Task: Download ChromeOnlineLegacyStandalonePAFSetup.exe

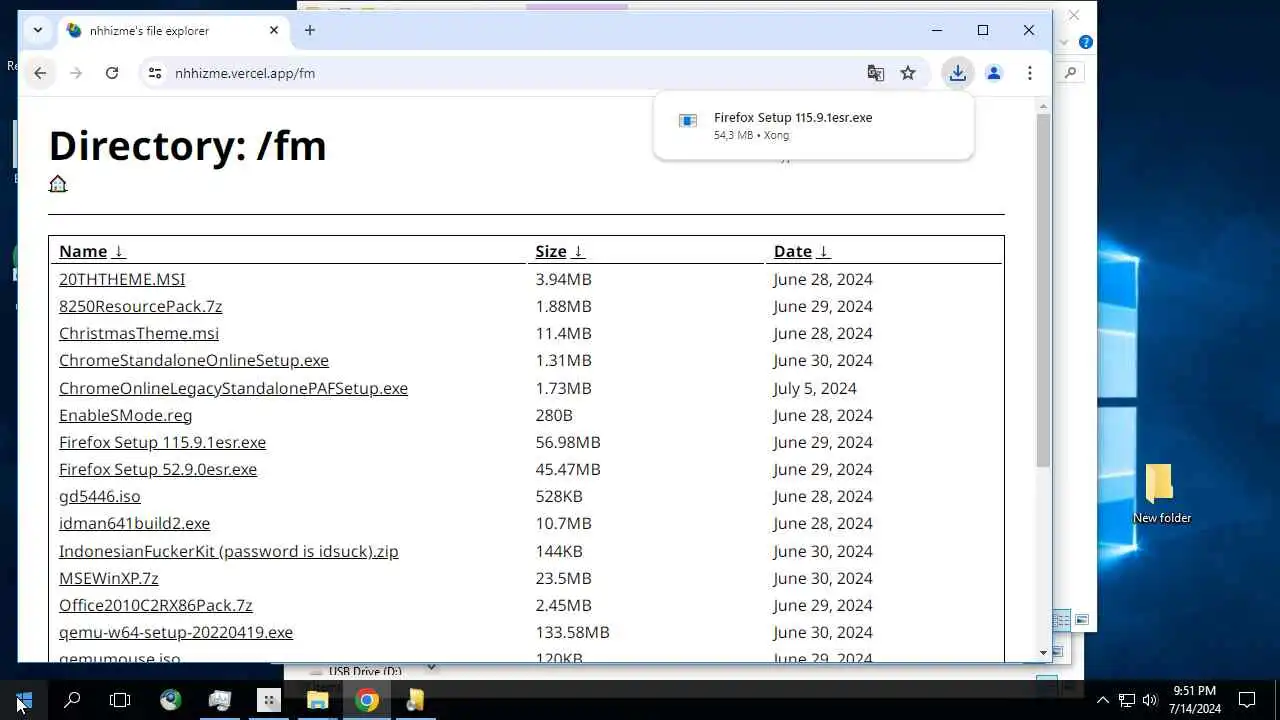Action: [233, 388]
